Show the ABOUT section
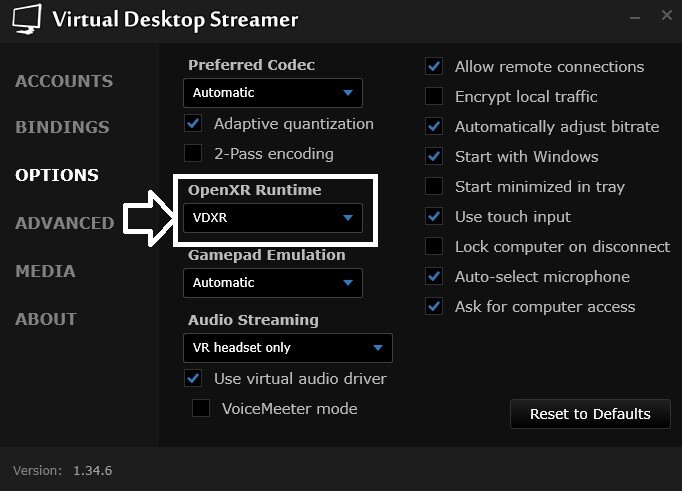 [46, 319]
